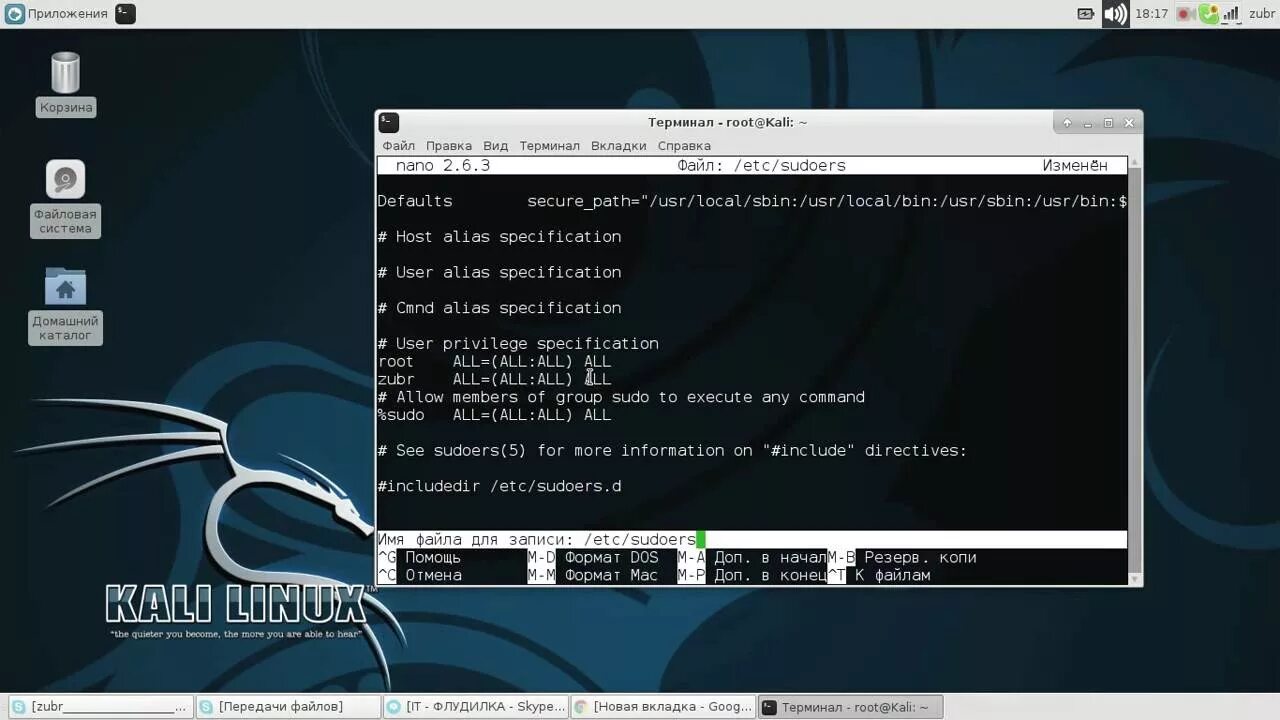Viewport: 1280px width, 720px height.
Task: Click the Defaults secure_path line
Action: click(x=752, y=201)
